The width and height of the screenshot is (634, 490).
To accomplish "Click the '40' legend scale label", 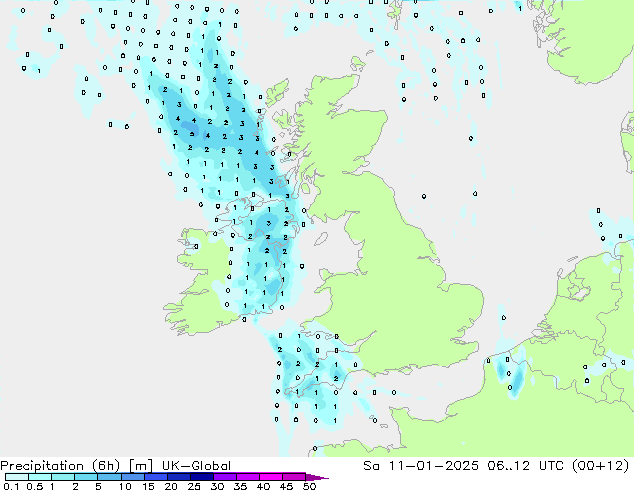I will tap(263, 486).
